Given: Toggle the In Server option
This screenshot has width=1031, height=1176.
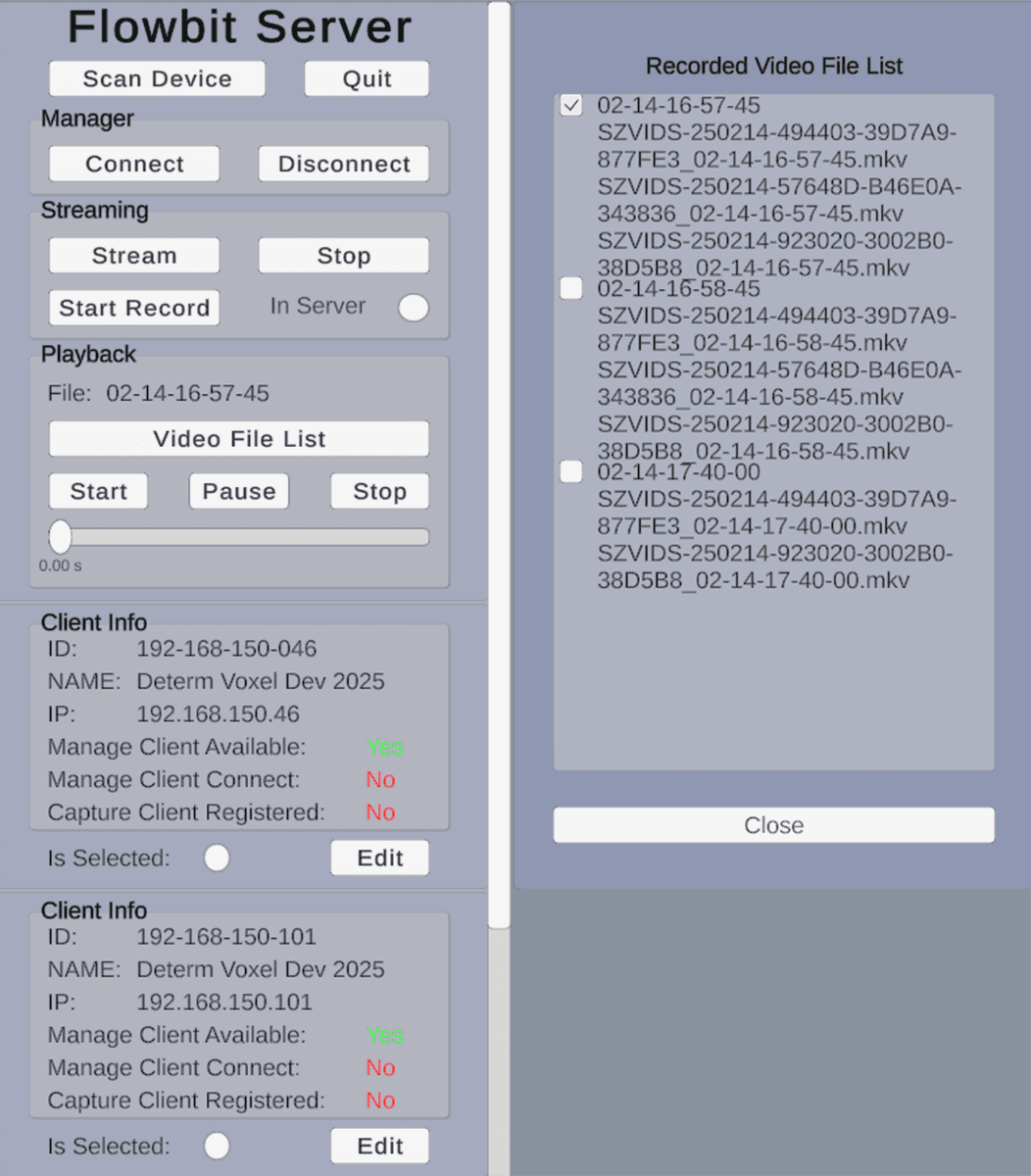Looking at the screenshot, I should coord(413,308).
